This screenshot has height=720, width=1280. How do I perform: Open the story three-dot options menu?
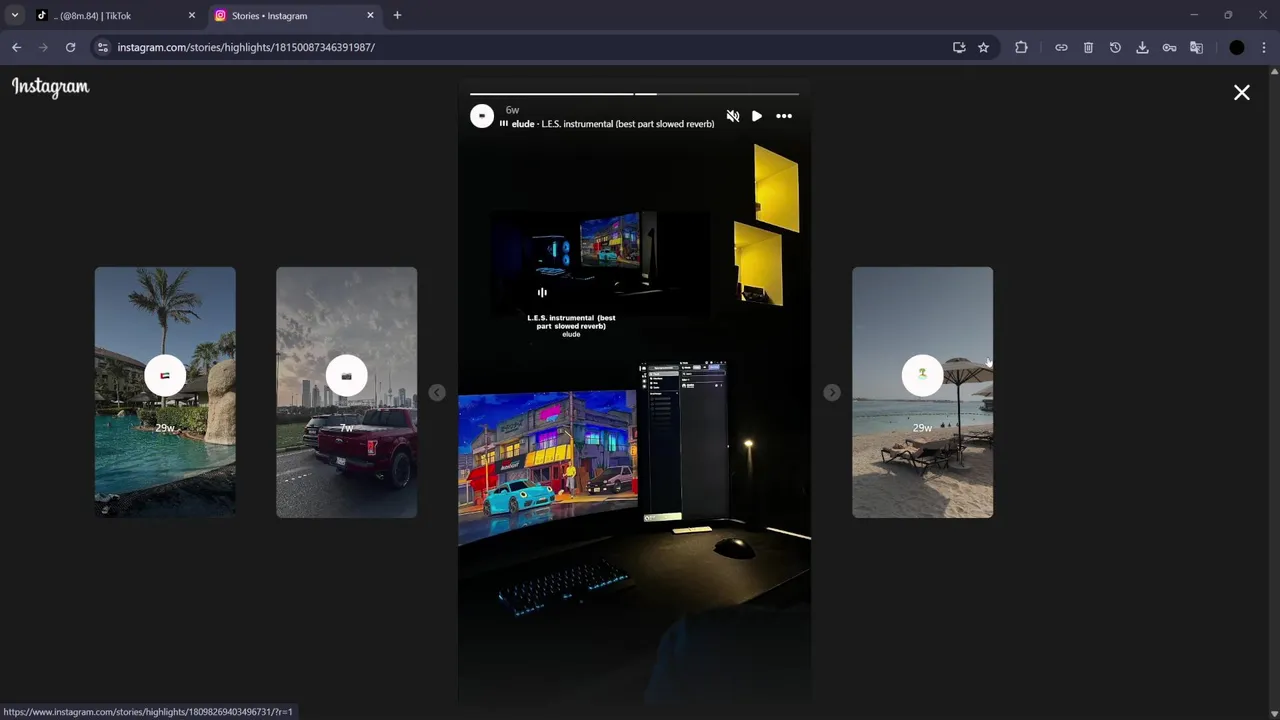coord(784,116)
